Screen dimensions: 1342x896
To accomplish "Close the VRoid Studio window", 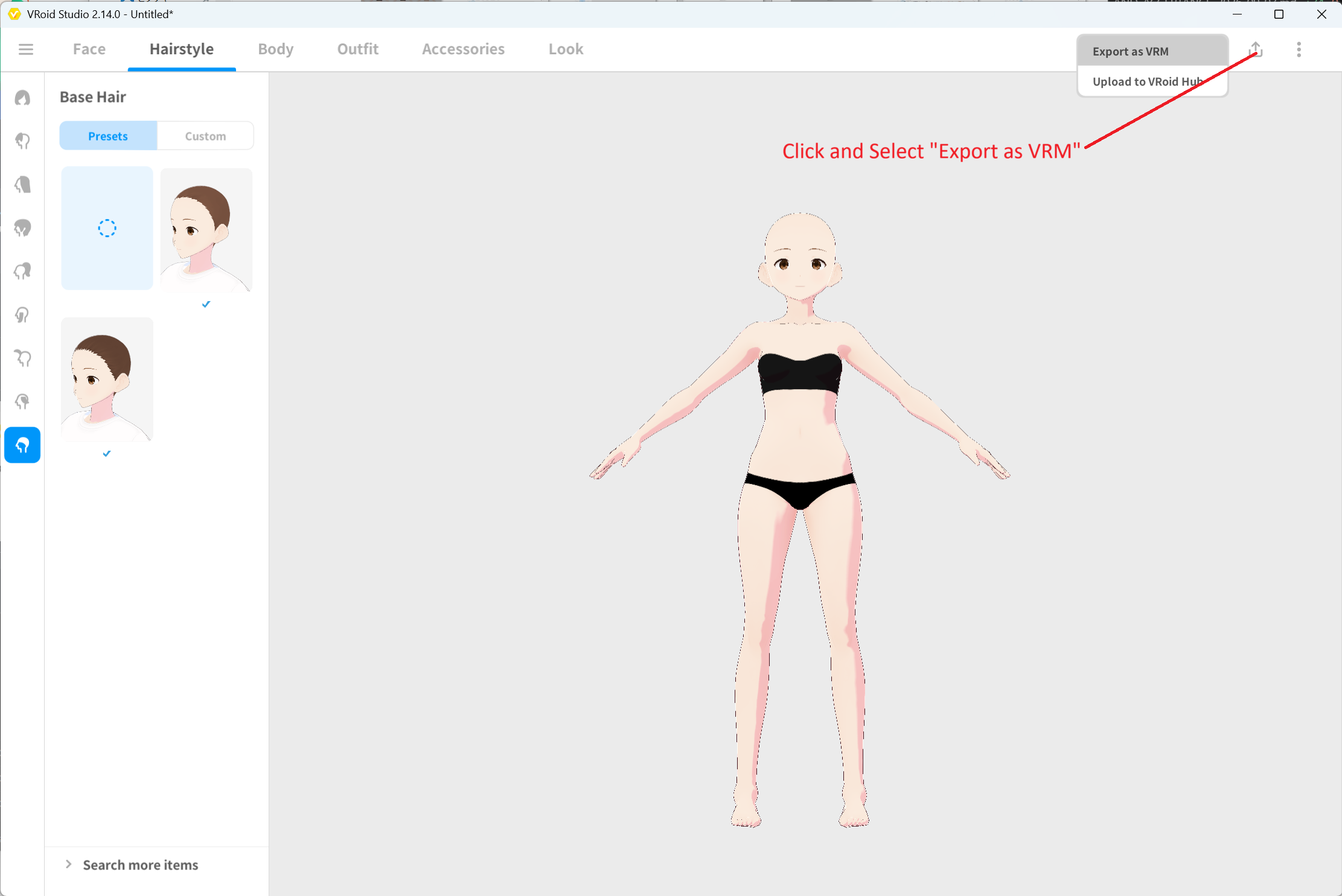I will pos(1321,14).
